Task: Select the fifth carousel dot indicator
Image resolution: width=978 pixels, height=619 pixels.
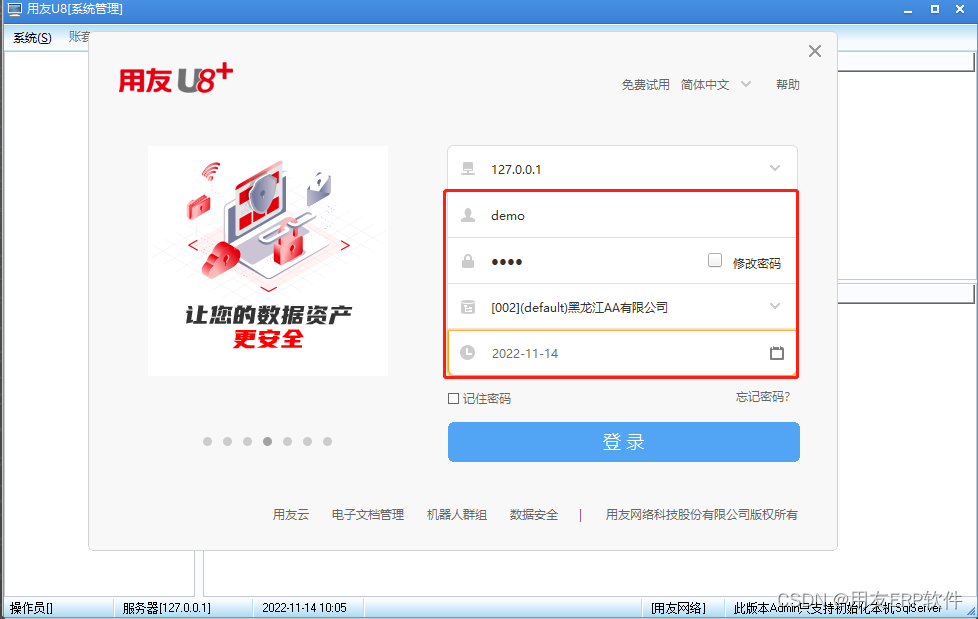Action: click(x=288, y=442)
